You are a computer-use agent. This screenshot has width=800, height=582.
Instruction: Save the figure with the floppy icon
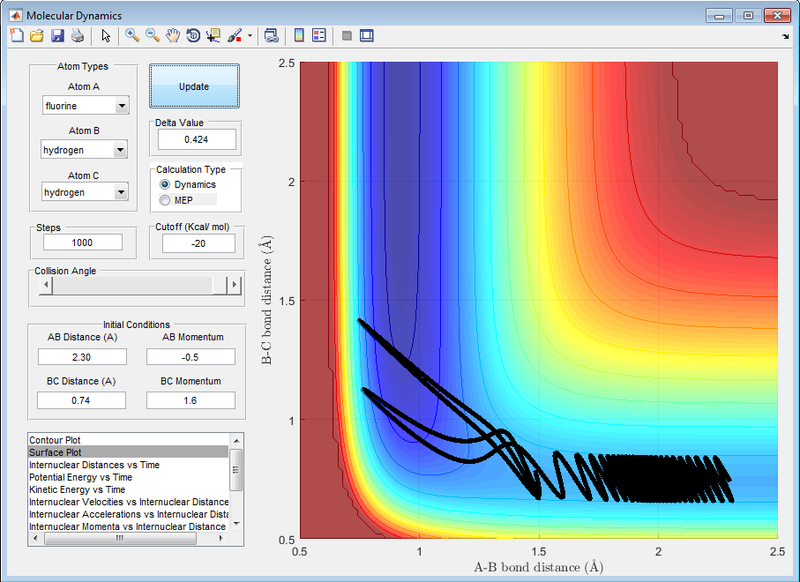tap(56, 36)
